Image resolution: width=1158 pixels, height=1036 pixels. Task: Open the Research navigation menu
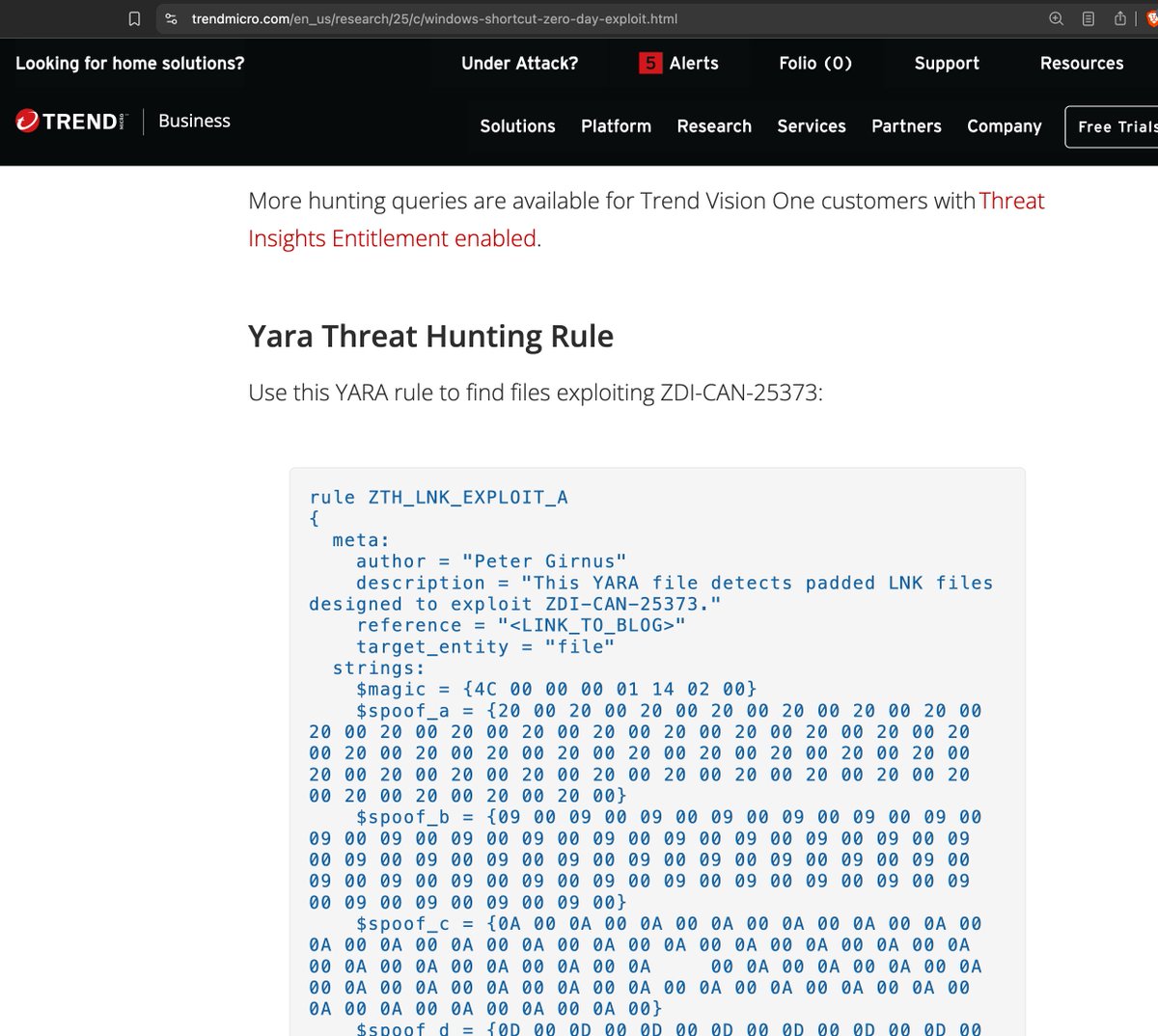point(714,126)
